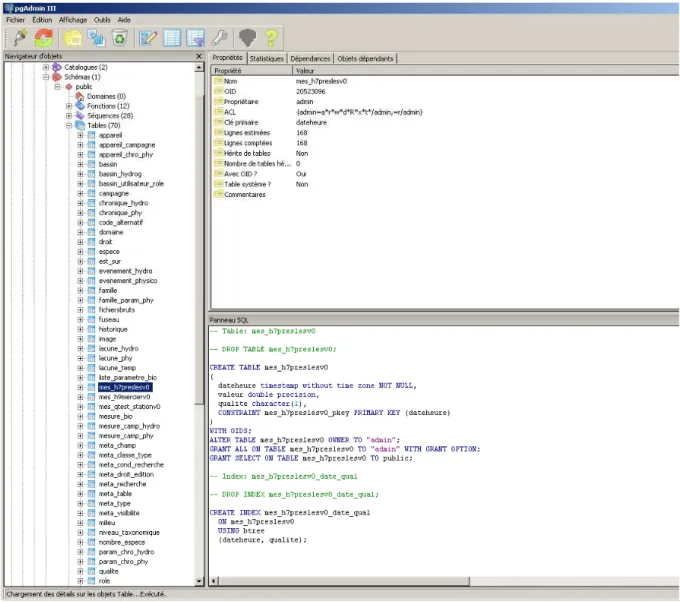Screen dimensions: 680x603
Task: Click the yellow question mark help icon
Action: pyautogui.click(x=271, y=38)
